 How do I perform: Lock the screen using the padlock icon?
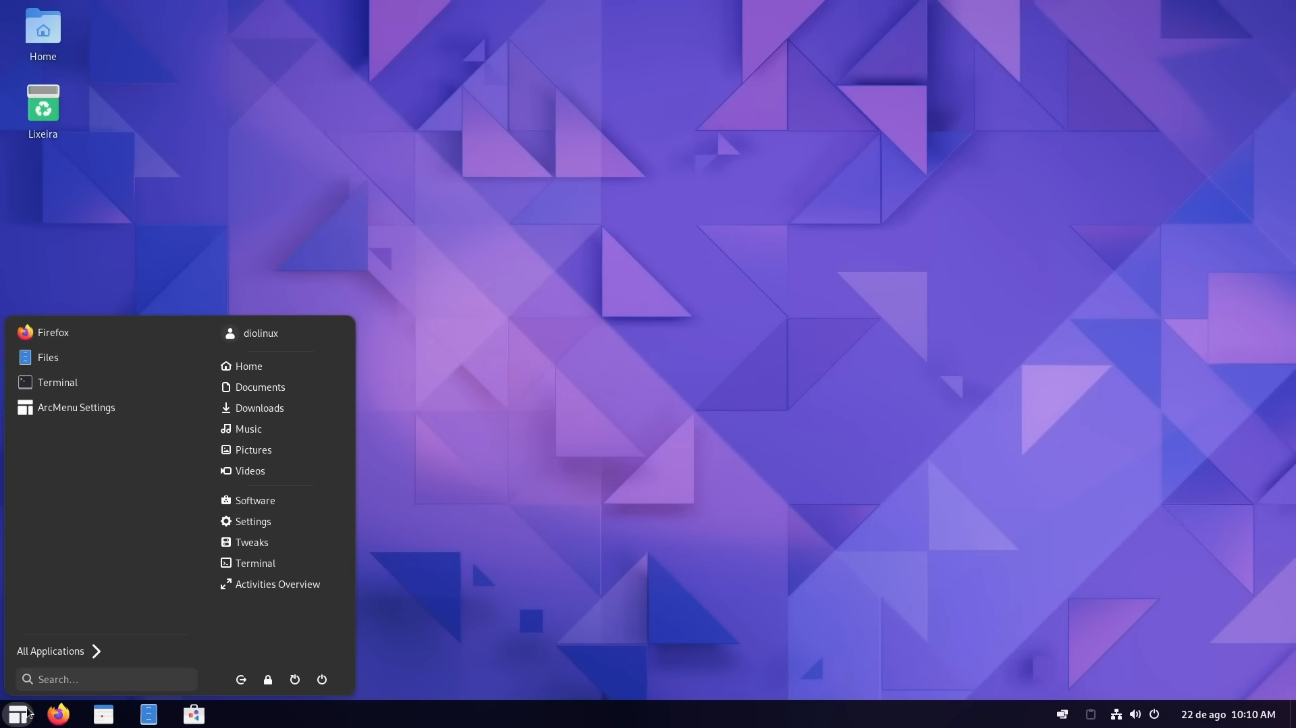pyautogui.click(x=268, y=679)
